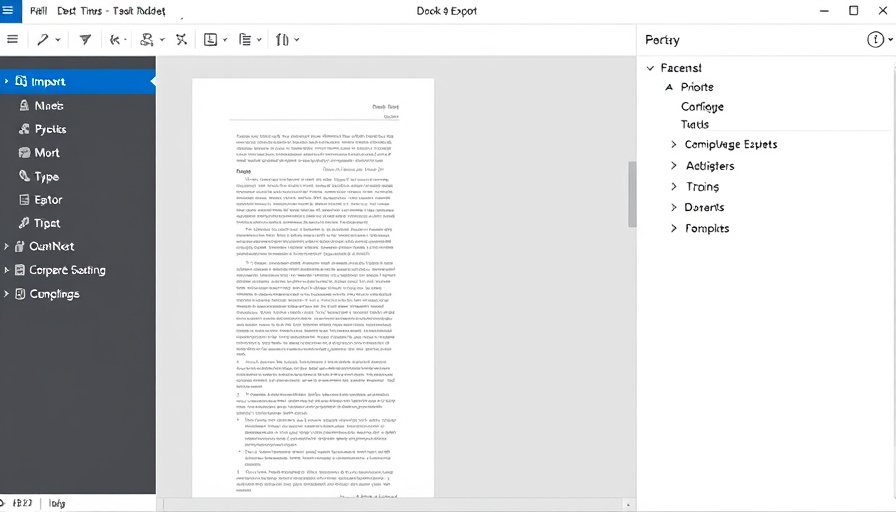Select Corfiǫge in the tree
Viewport: 896px width, 512px height.
point(702,107)
